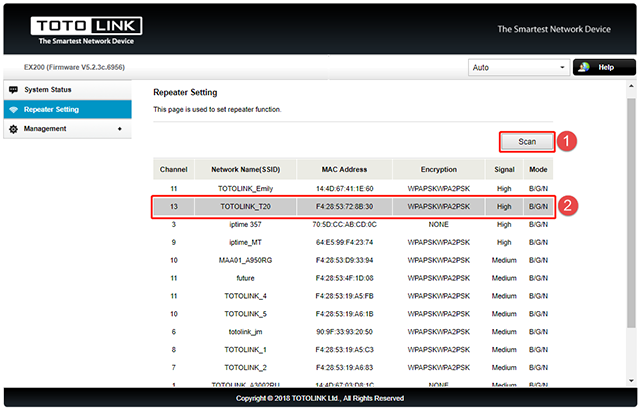Click the Management gear icon

point(13,129)
